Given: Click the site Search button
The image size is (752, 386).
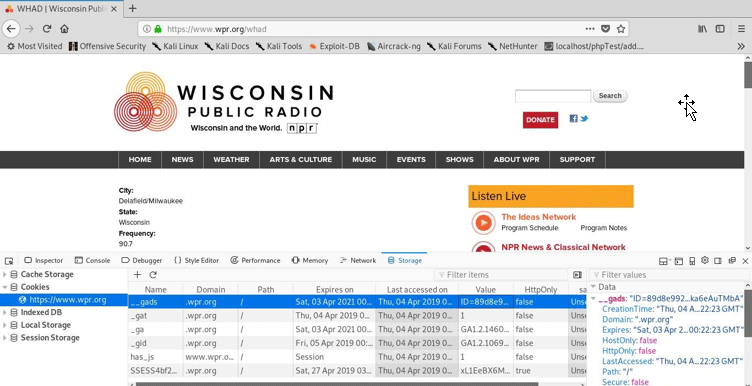Looking at the screenshot, I should click(610, 96).
